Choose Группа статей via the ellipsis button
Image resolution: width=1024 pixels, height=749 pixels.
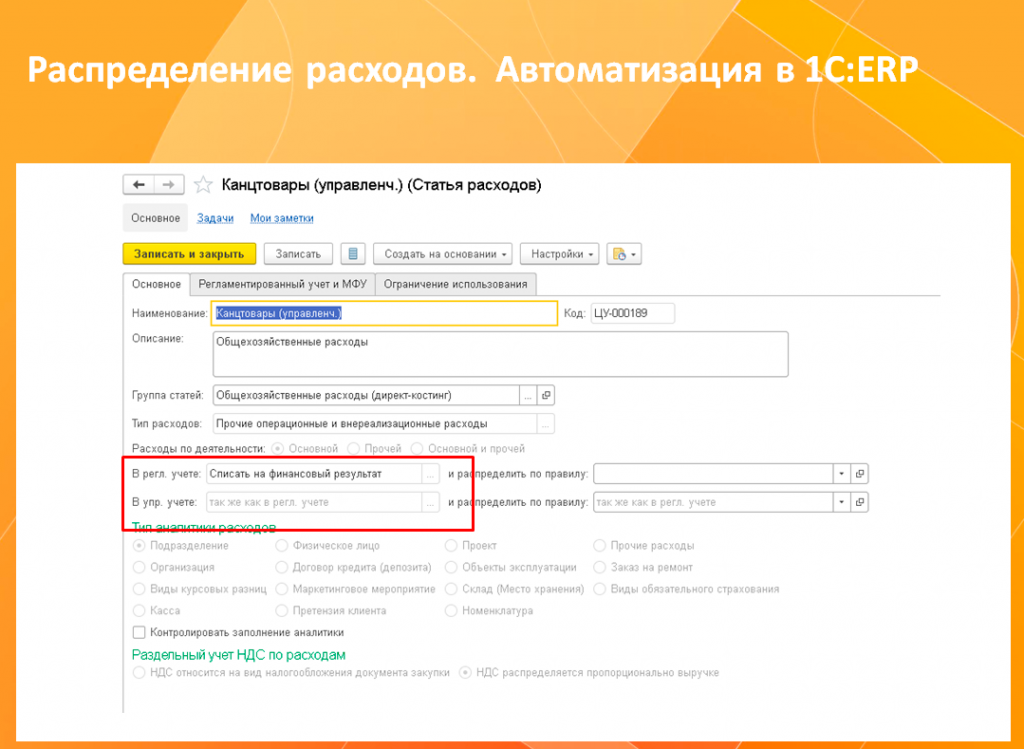528,395
